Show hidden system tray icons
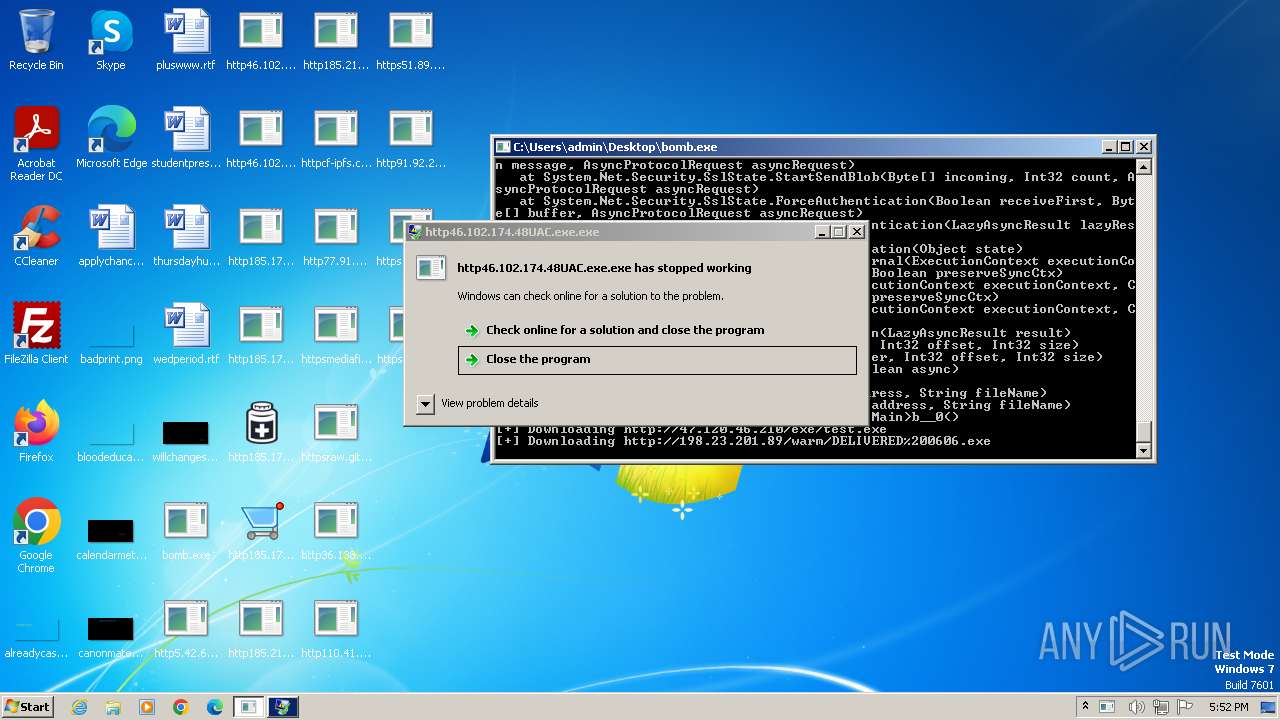 point(1086,706)
